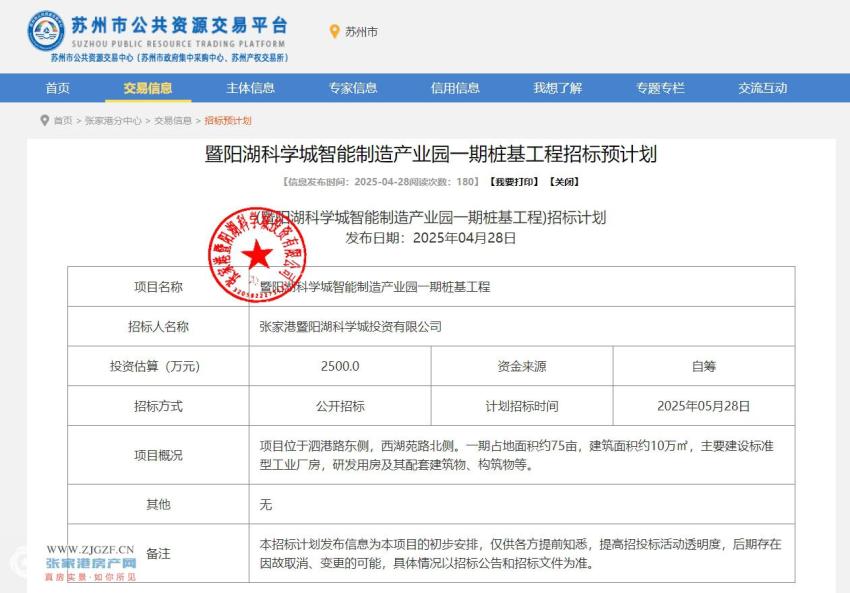850x593 pixels.
Task: Open the 我想了解 navigation tab
Action: click(558, 88)
